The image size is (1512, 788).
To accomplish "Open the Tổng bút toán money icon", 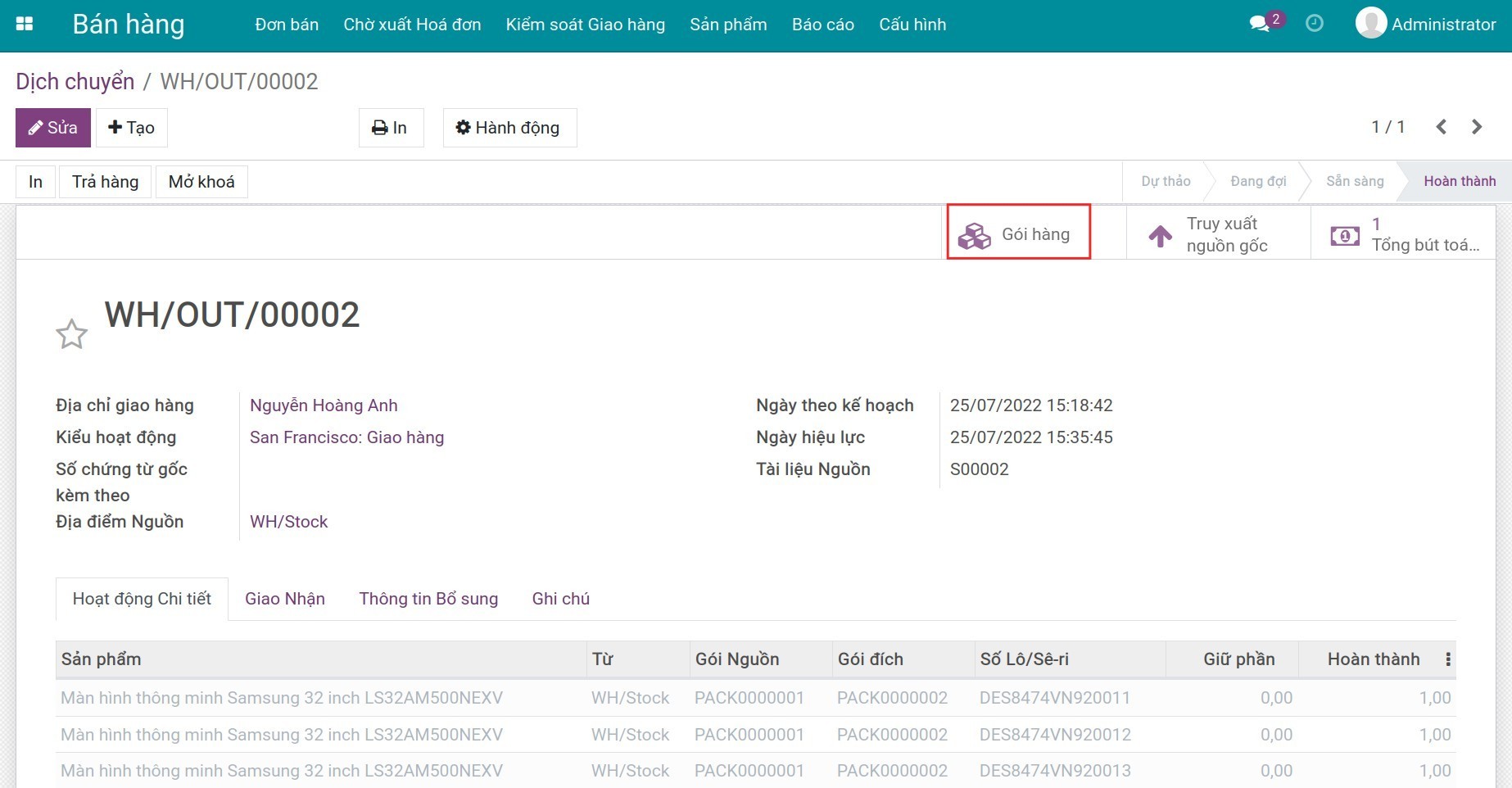I will 1345,236.
